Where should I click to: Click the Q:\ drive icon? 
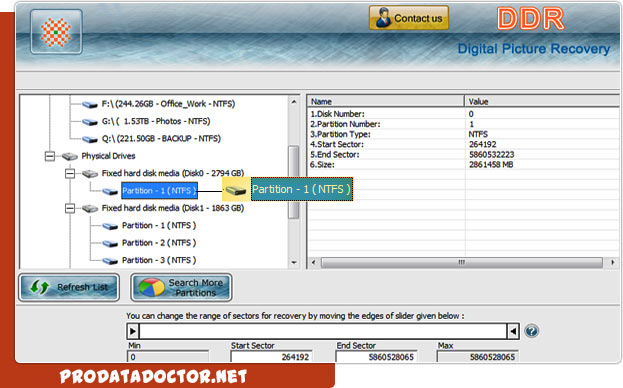tap(90, 139)
